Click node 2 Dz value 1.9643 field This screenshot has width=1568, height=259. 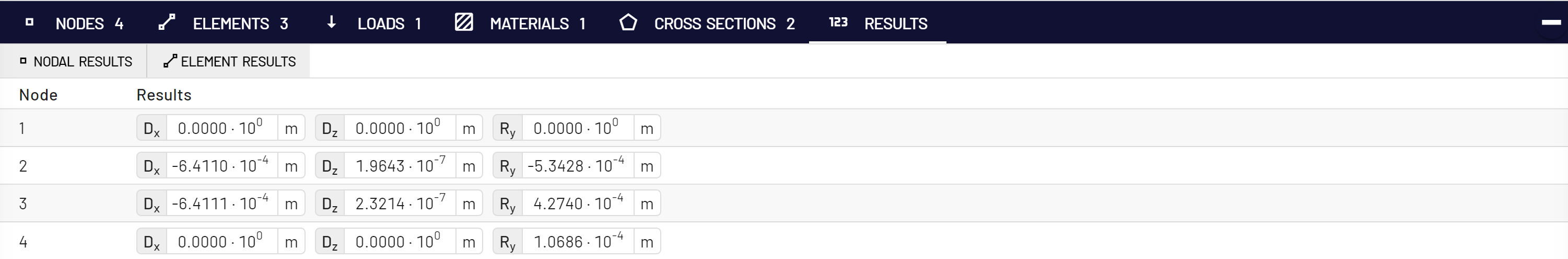pos(400,166)
